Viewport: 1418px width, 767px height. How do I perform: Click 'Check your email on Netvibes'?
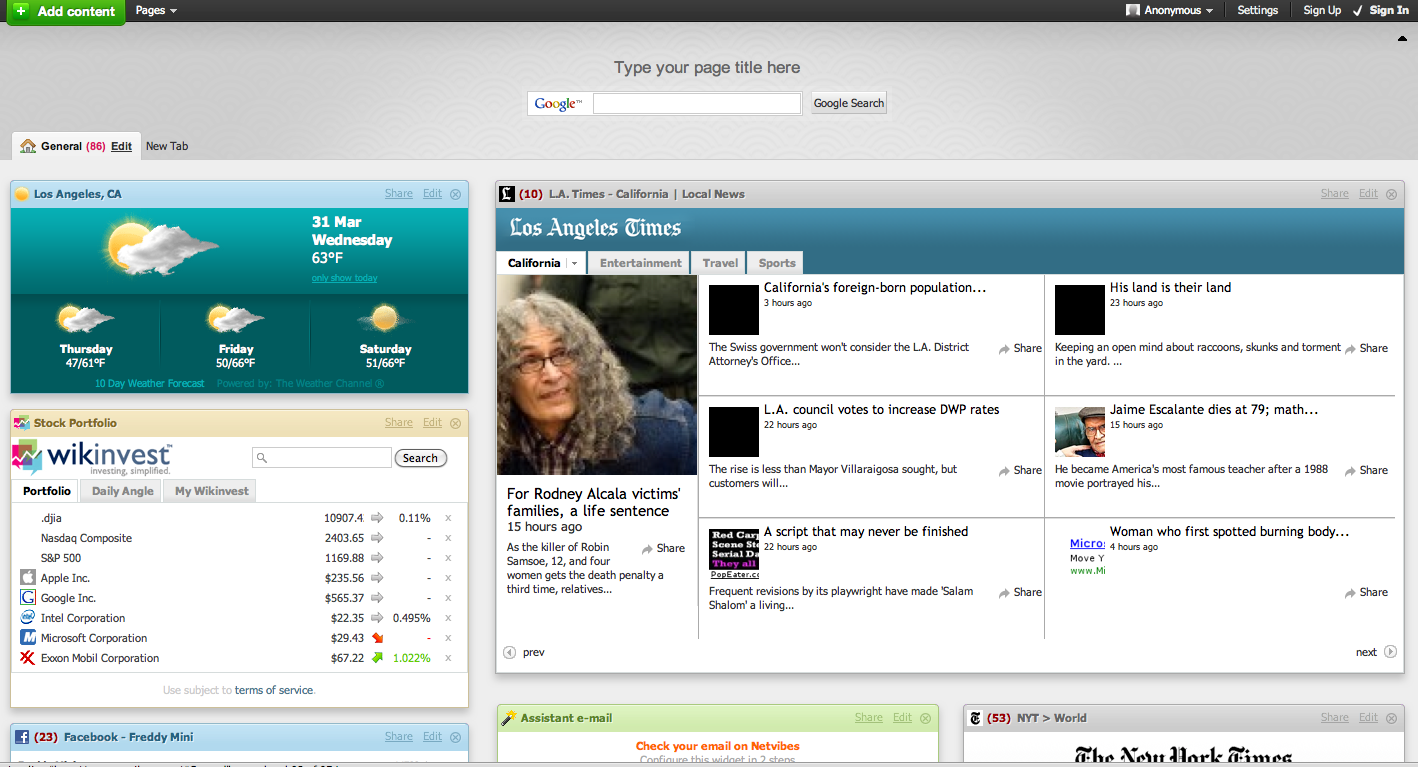coord(718,746)
